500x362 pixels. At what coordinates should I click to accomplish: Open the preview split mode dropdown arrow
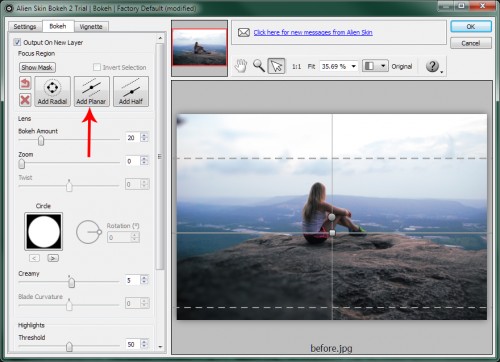point(383,66)
